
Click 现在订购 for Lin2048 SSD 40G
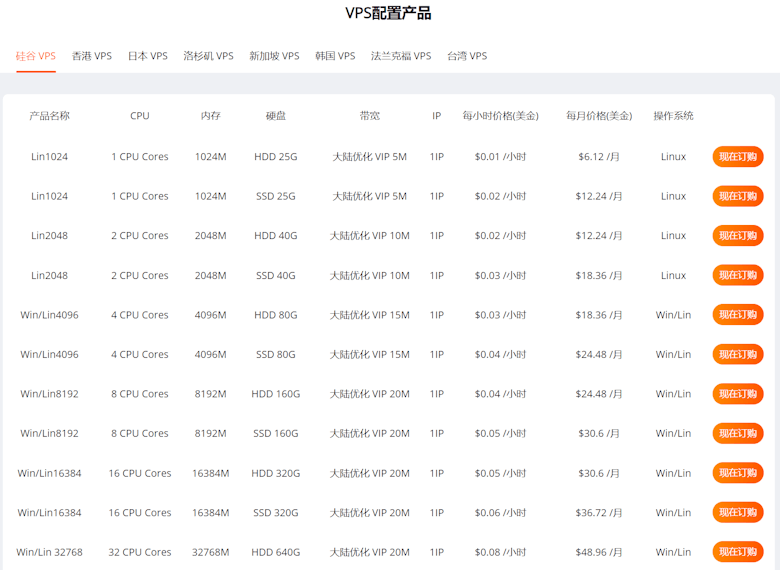pyautogui.click(x=738, y=275)
